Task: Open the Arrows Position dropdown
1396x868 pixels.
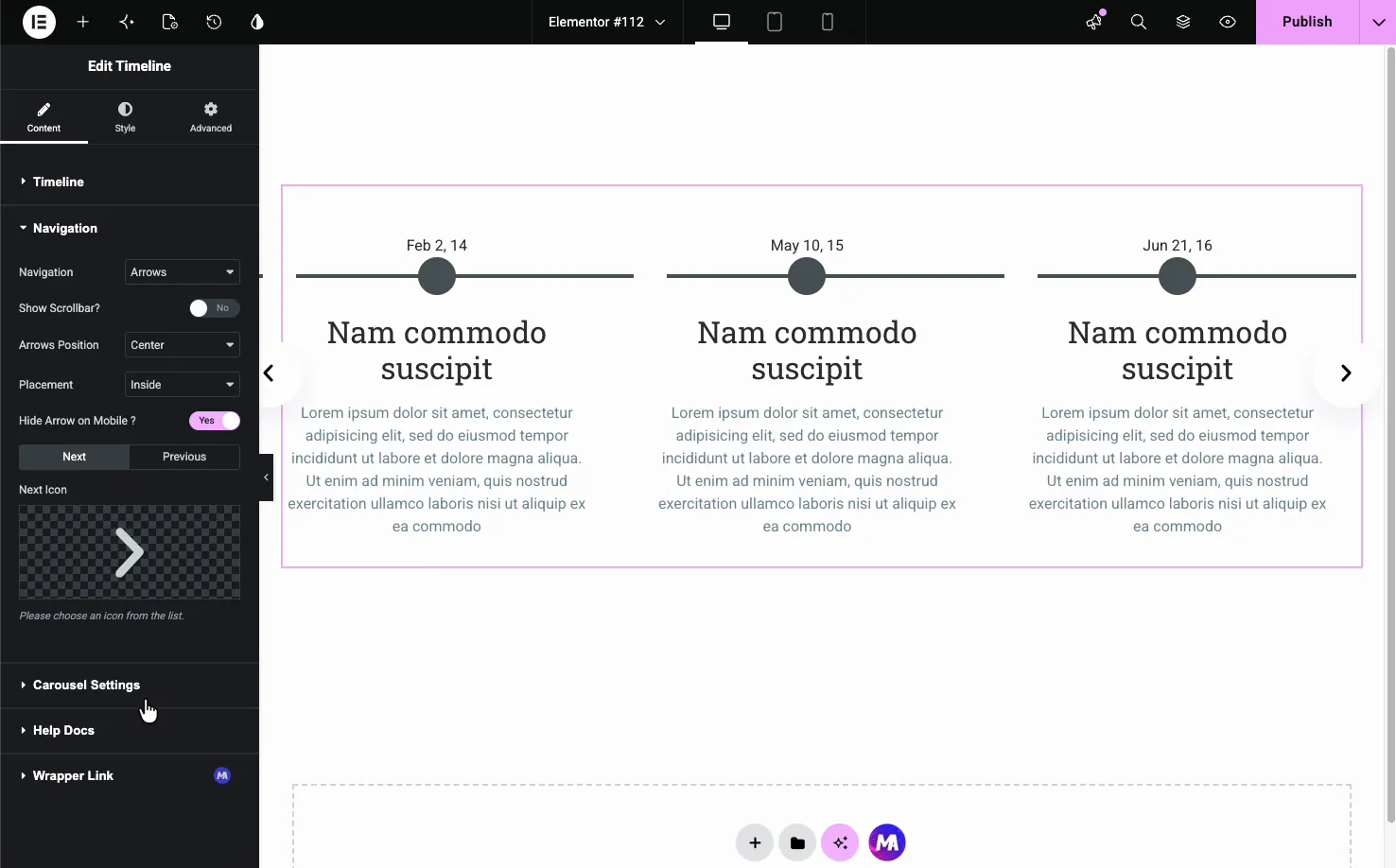Action: 183,345
